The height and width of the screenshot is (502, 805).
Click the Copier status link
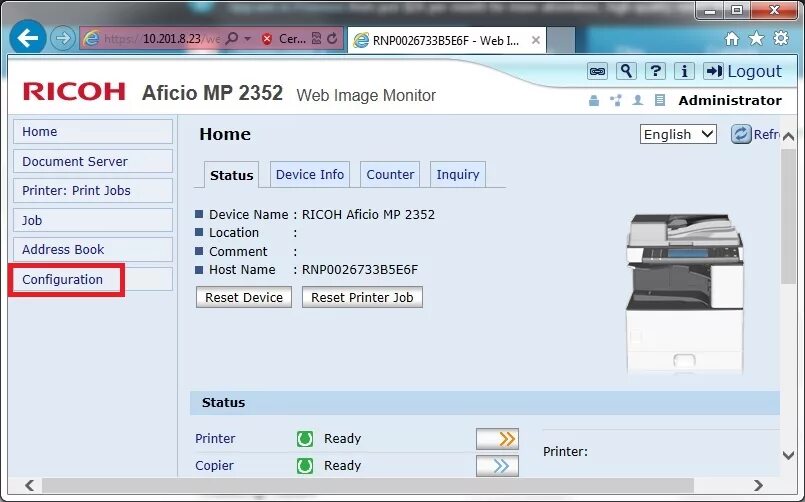pos(214,466)
